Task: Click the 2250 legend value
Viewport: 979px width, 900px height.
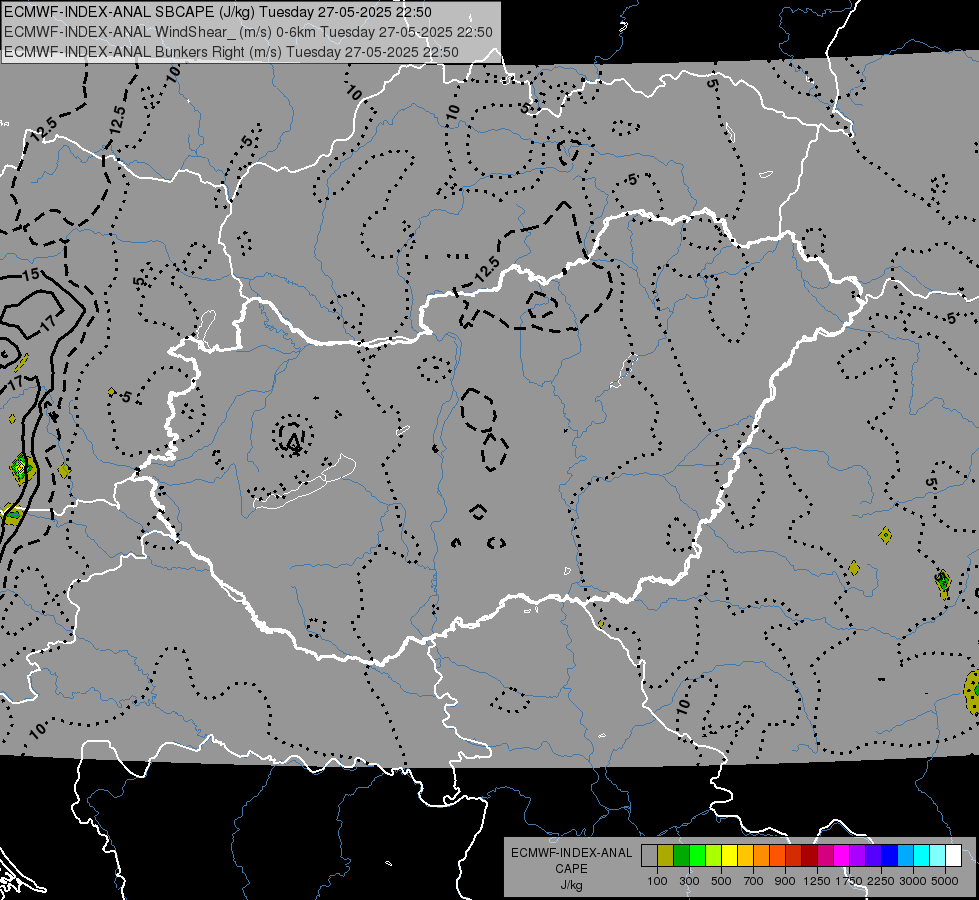Action: coord(881,881)
